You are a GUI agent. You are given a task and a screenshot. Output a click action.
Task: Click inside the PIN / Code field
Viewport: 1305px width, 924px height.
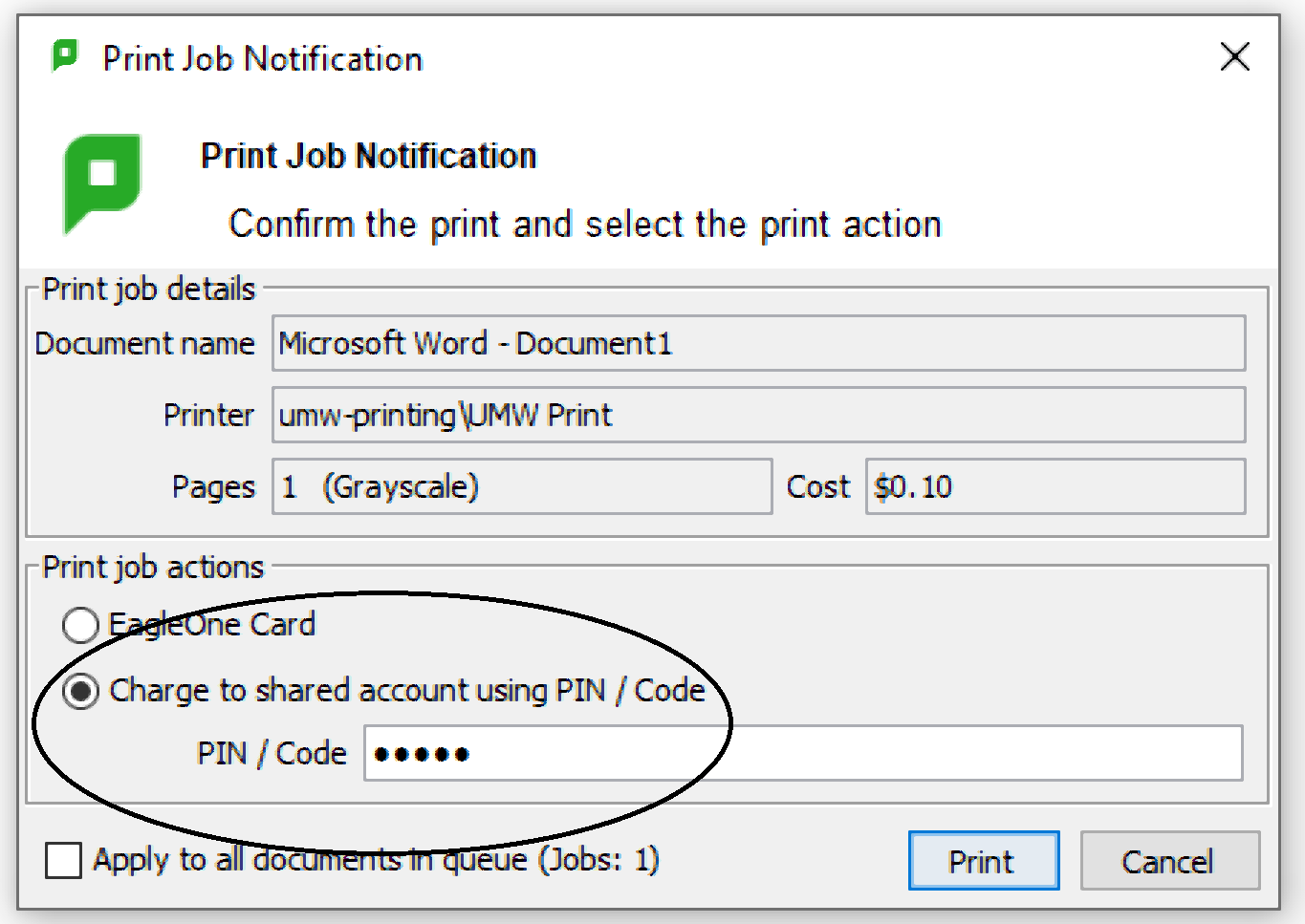tap(669, 754)
